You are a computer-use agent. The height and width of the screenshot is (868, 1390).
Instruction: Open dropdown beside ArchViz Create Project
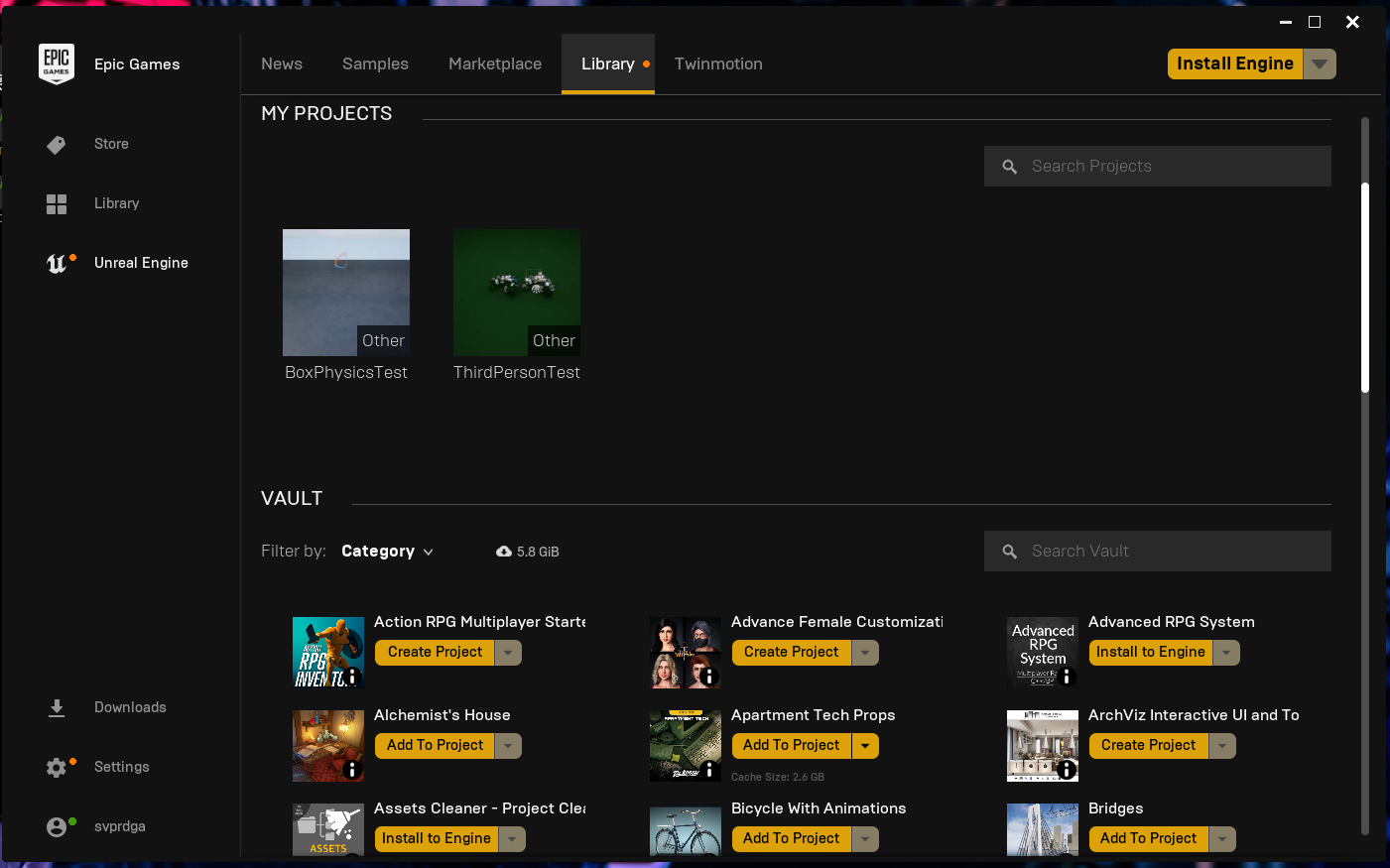click(x=1222, y=746)
